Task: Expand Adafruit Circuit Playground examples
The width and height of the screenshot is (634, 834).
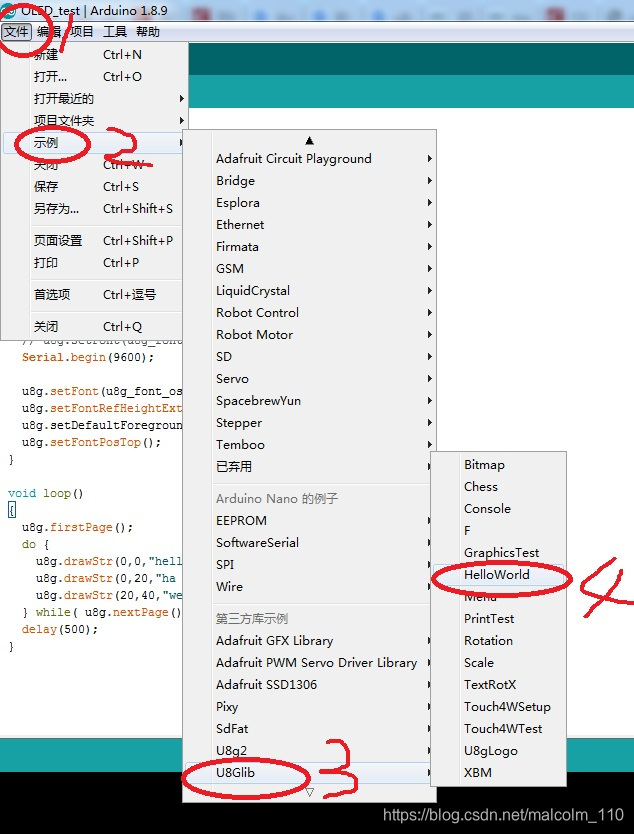Action: tap(310, 159)
